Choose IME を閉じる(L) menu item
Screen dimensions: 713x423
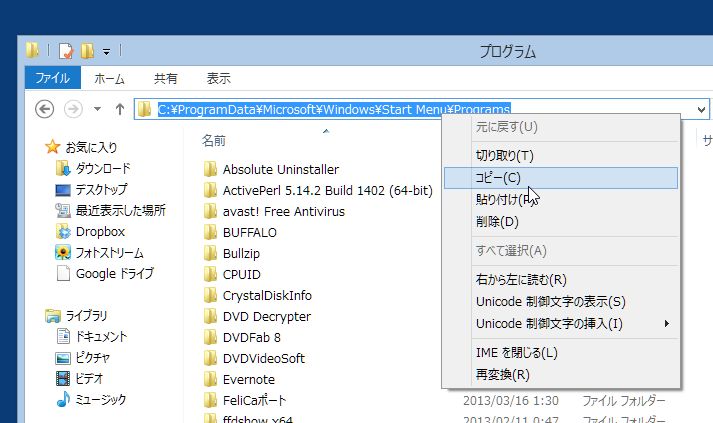click(561, 353)
